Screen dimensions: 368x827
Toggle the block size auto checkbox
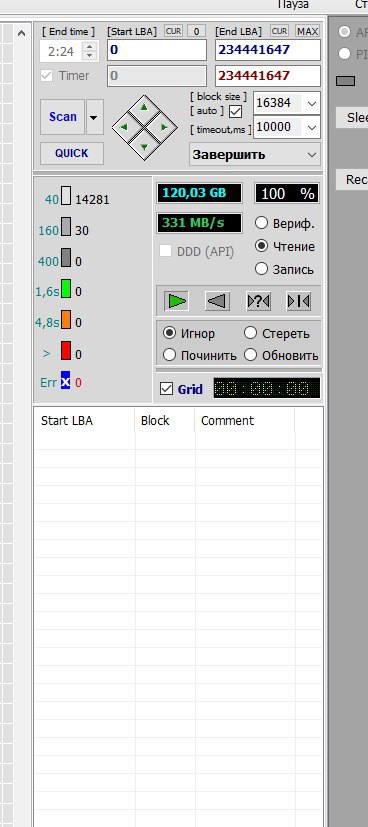click(235, 111)
